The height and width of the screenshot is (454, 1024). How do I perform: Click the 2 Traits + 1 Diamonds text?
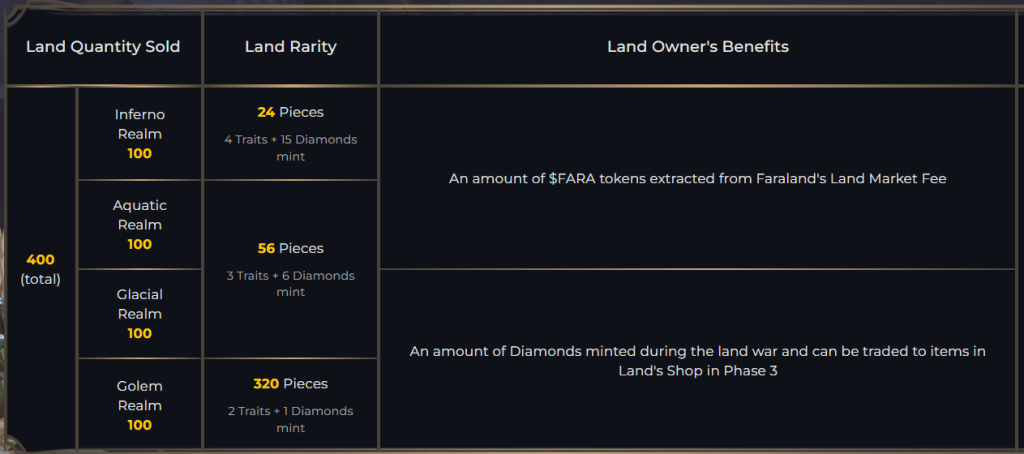[290, 419]
